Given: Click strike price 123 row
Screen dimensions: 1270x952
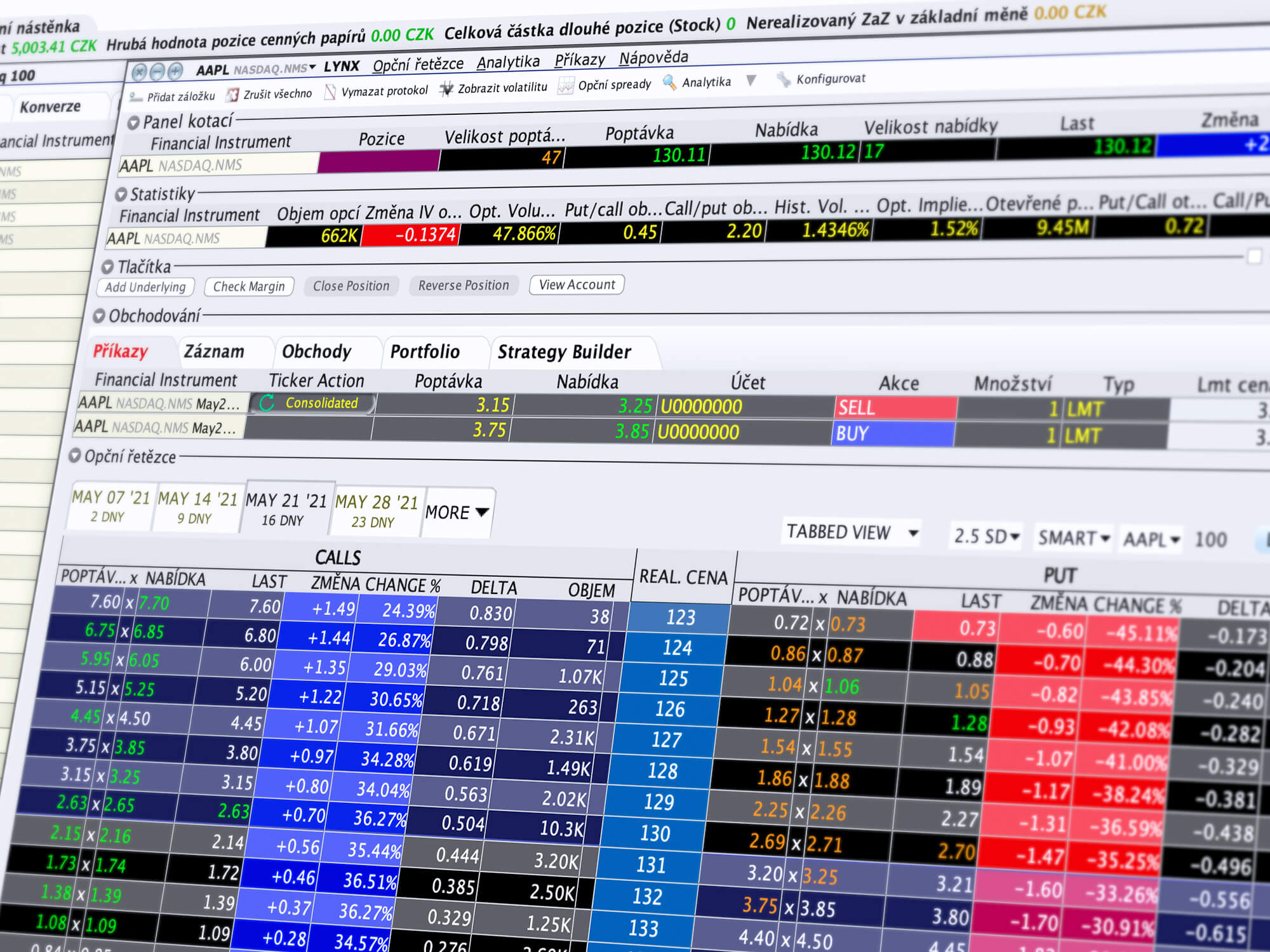Looking at the screenshot, I should tap(680, 618).
